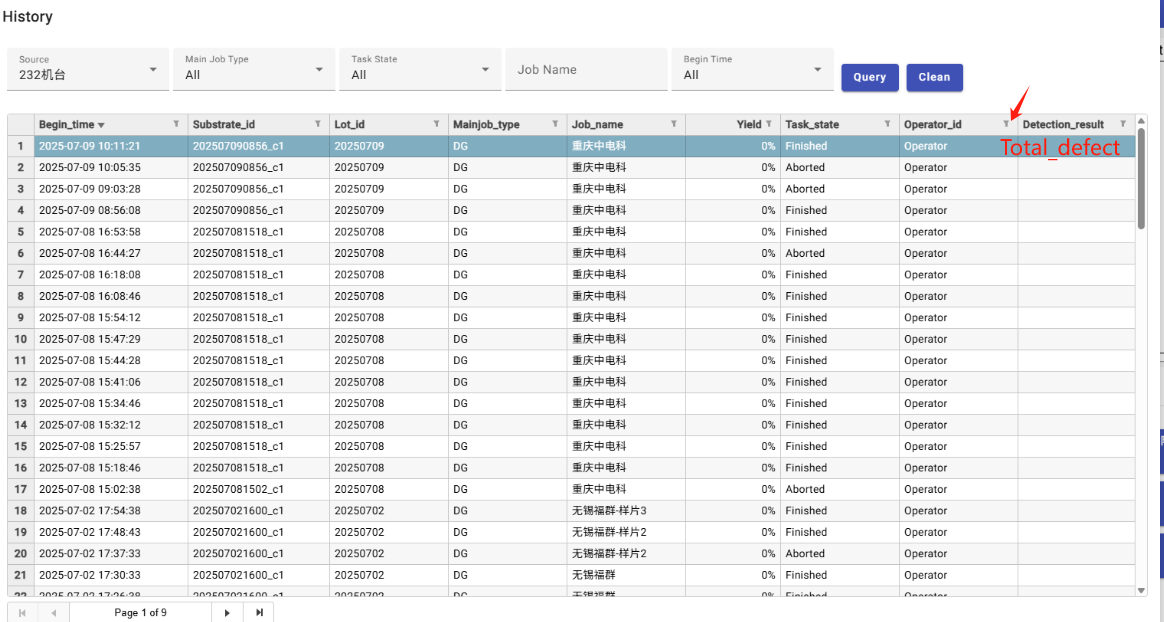Click the table vertical scrollbar thumb
Viewport: 1164px width, 622px height.
click(1142, 178)
